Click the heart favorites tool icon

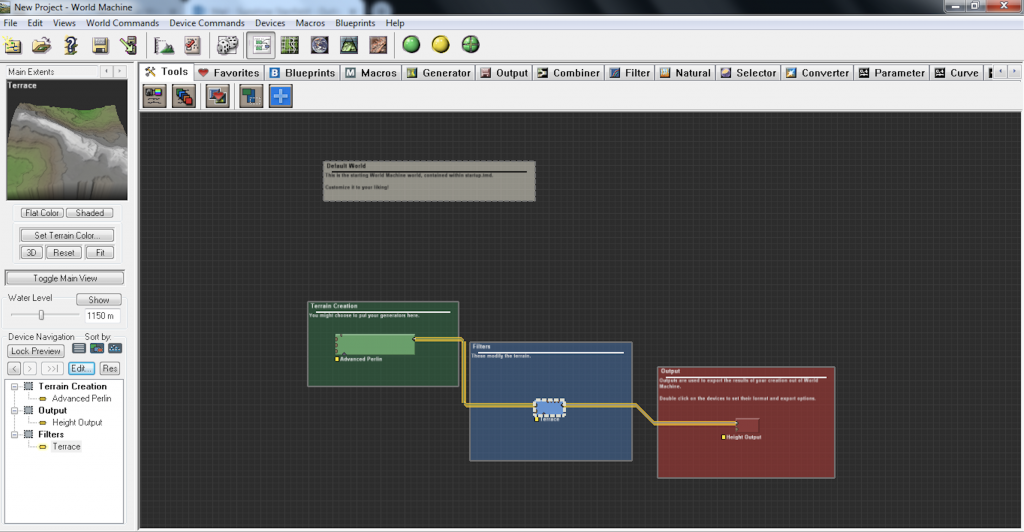pos(217,96)
